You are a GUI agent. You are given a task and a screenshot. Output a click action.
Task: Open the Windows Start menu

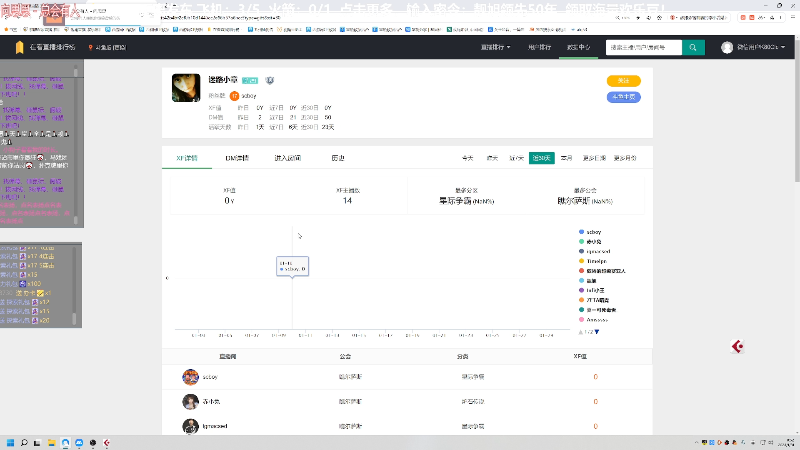coord(10,443)
